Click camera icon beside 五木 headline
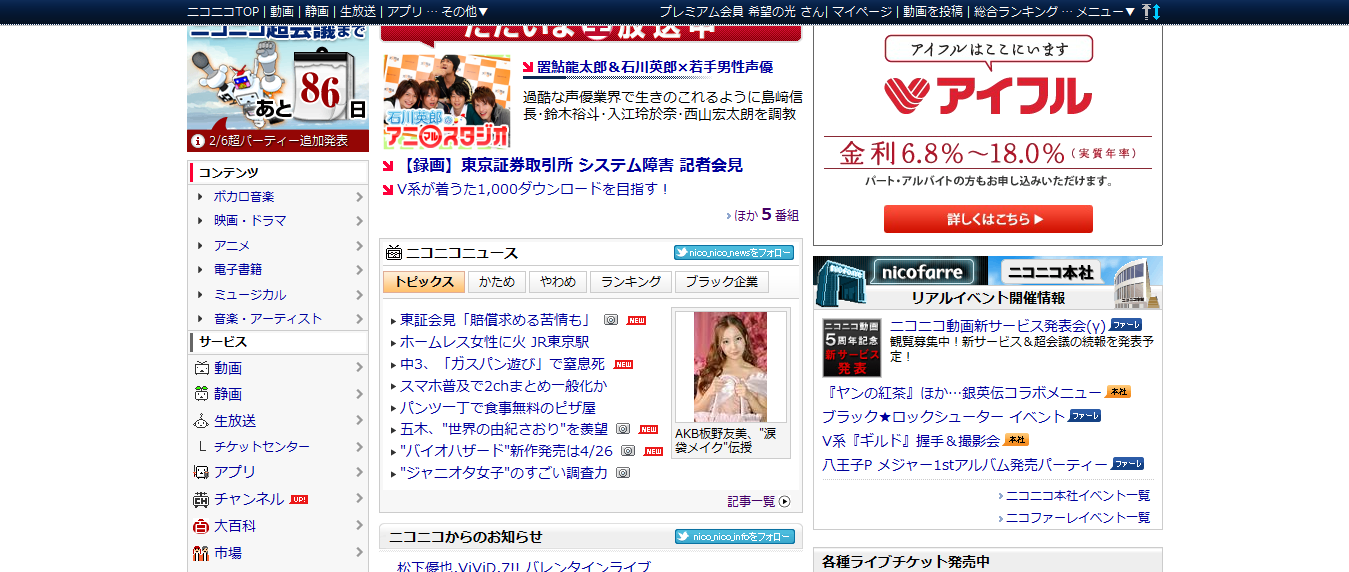The image size is (1349, 572). pyautogui.click(x=623, y=429)
